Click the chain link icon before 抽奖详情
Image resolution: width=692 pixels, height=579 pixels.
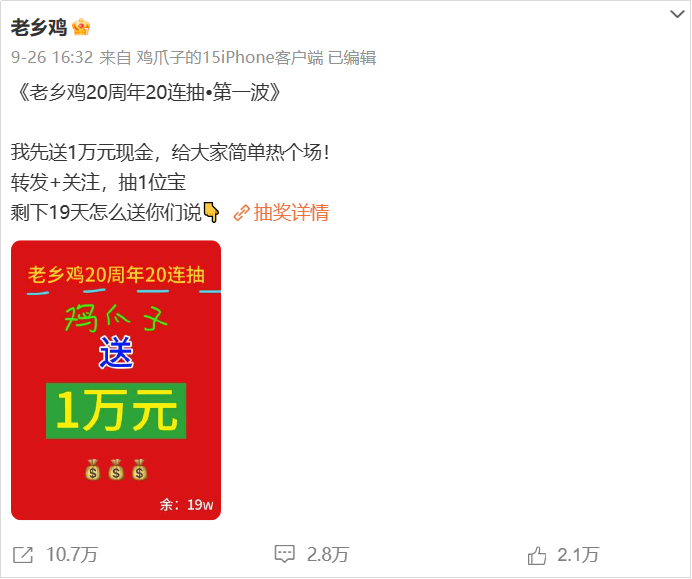coord(241,213)
